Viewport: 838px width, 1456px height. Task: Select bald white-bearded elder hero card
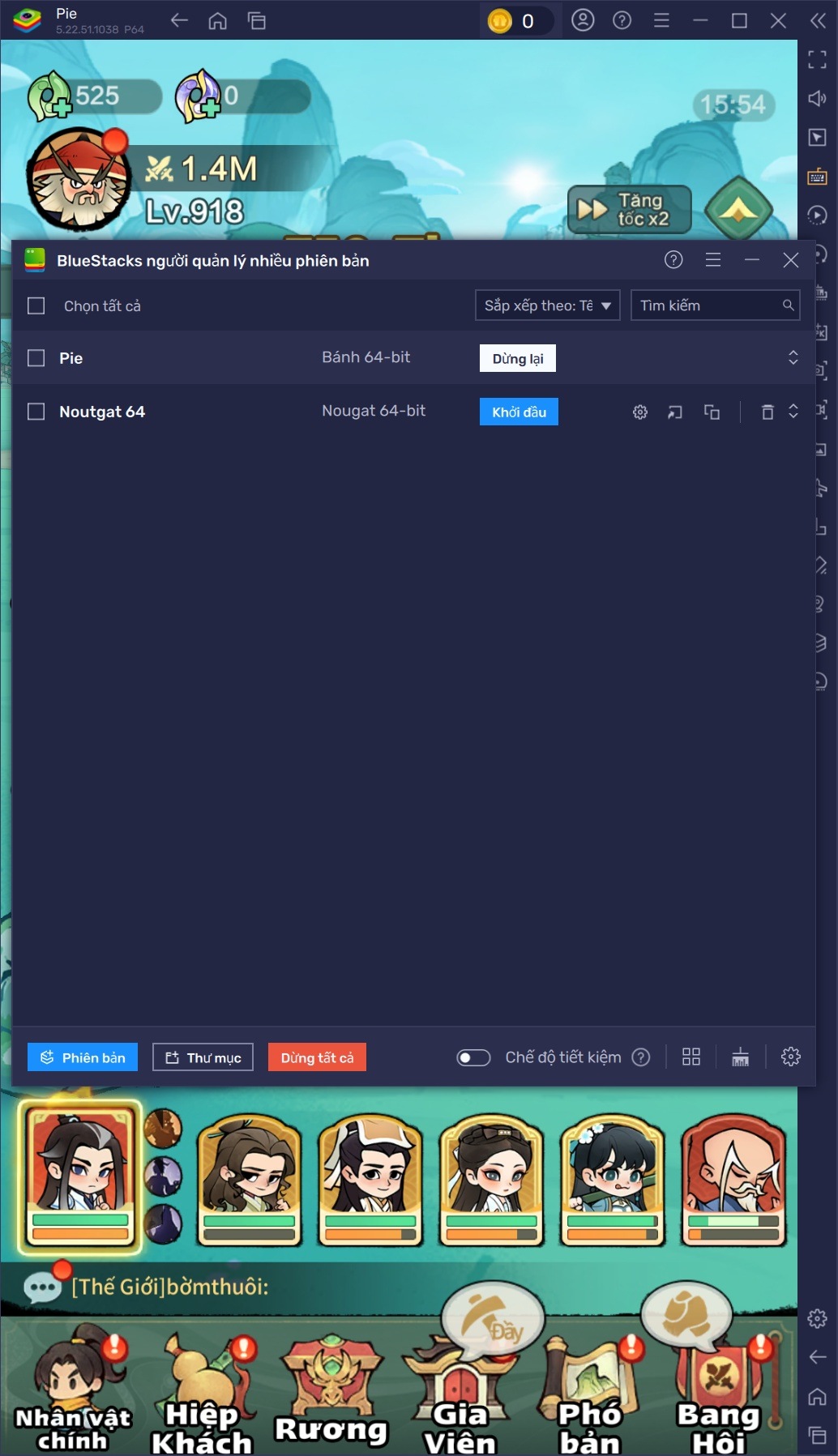[733, 1180]
